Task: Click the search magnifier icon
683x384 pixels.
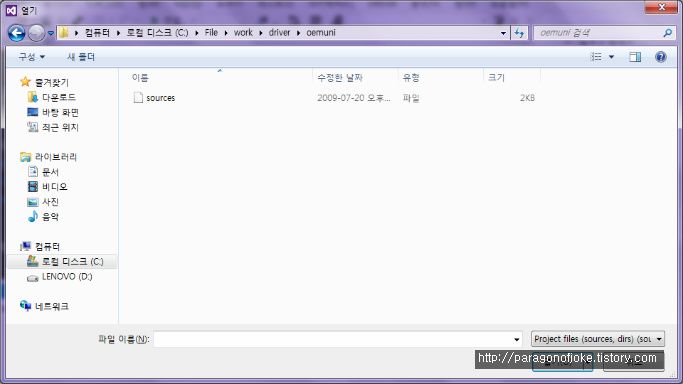Action: (667, 33)
